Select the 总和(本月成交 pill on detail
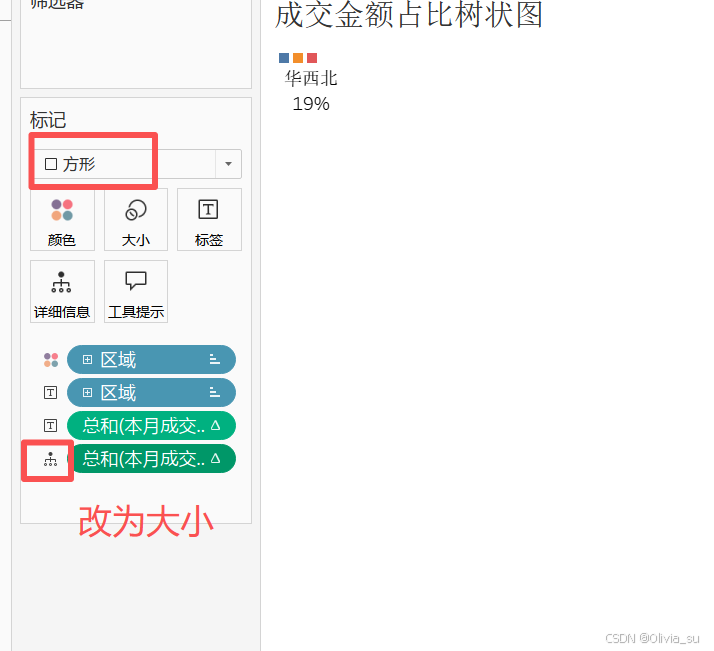714x651 pixels. pyautogui.click(x=151, y=458)
